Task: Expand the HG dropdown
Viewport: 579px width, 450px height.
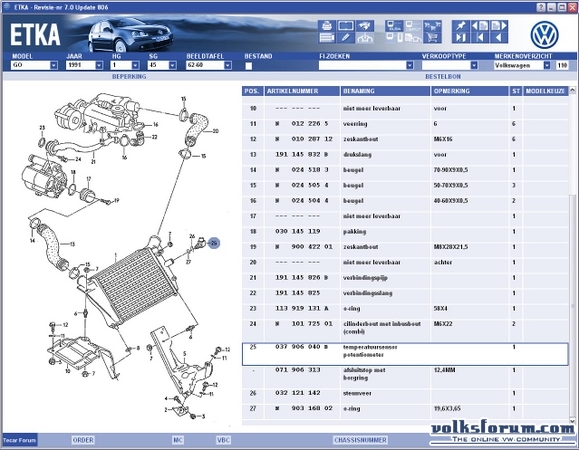Action: coord(136,65)
